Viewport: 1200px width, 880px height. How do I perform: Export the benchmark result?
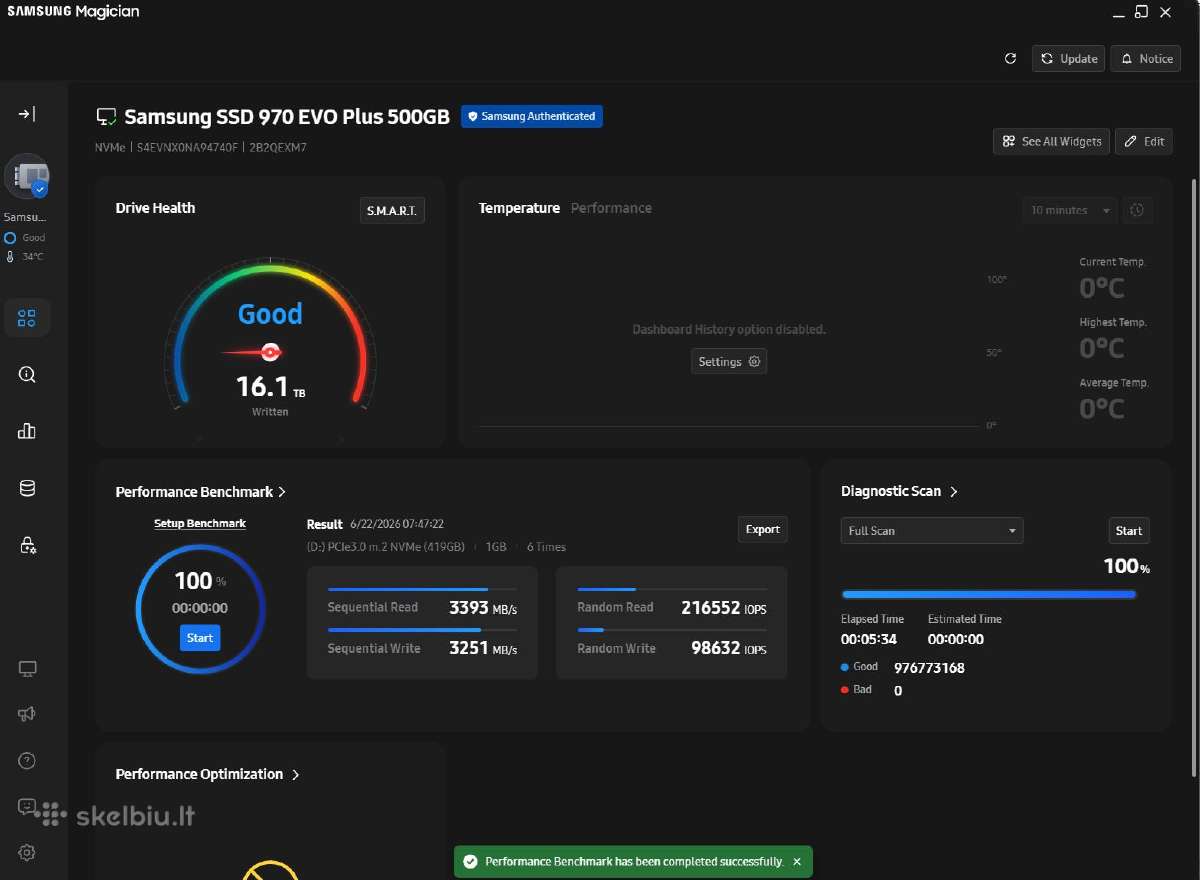(x=763, y=529)
